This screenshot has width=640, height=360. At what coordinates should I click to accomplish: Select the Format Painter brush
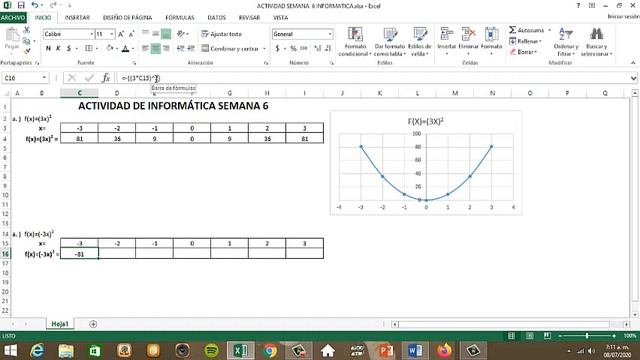27,51
